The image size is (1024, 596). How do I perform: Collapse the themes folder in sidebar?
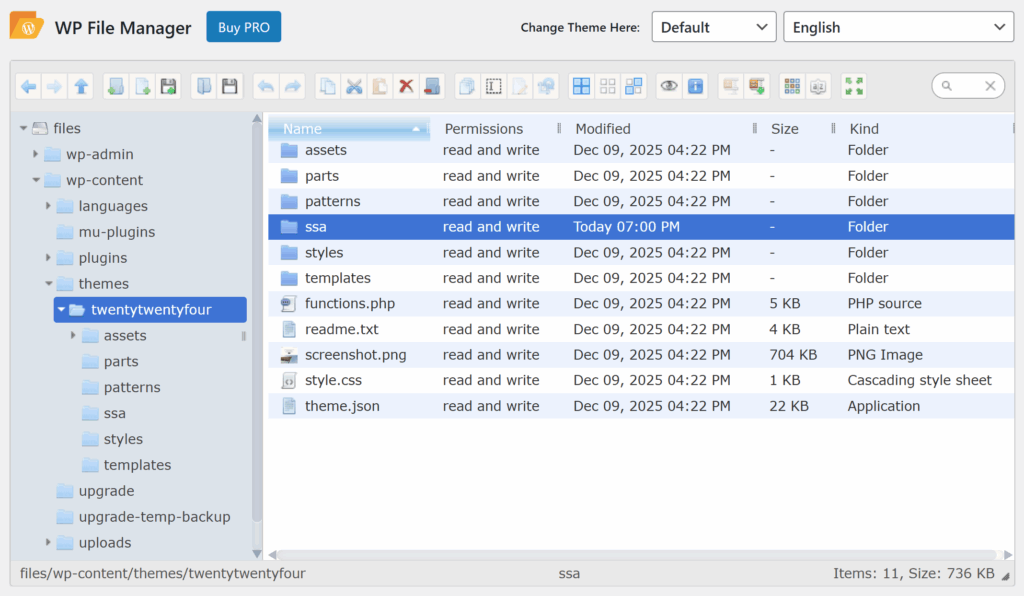point(48,283)
